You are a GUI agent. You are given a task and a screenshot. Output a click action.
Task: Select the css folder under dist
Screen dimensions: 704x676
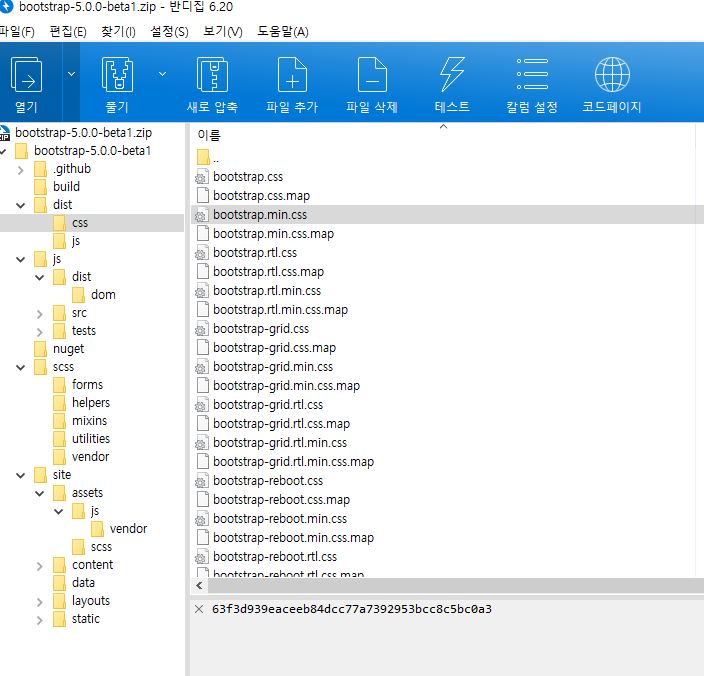pos(80,223)
